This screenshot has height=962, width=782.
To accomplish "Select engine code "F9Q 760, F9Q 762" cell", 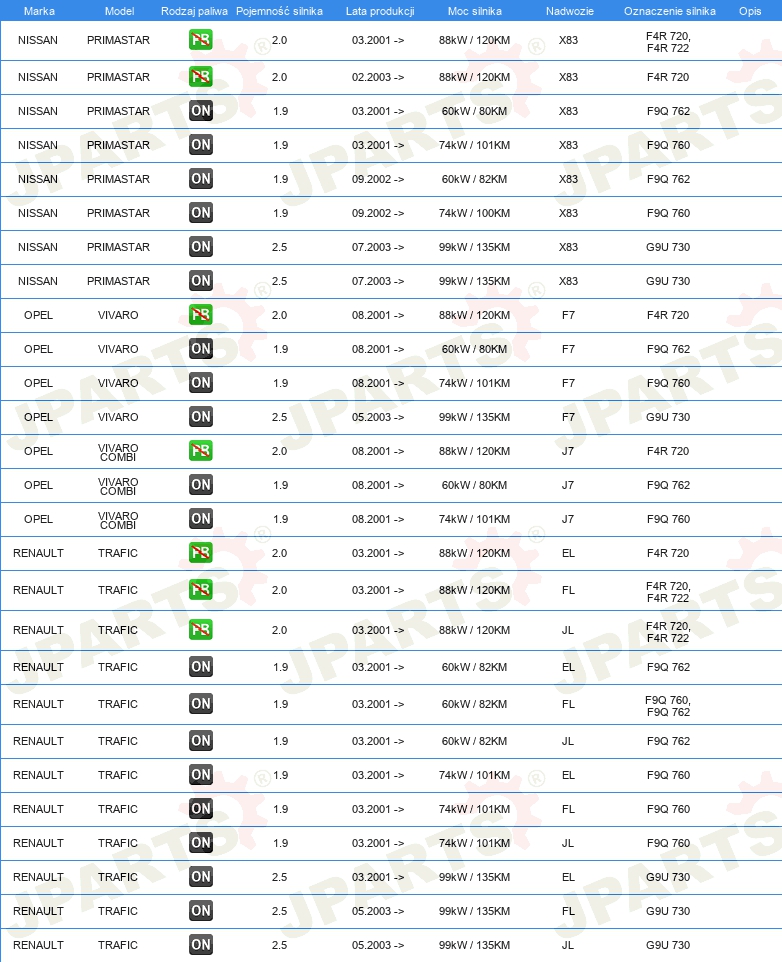I will [x=668, y=706].
